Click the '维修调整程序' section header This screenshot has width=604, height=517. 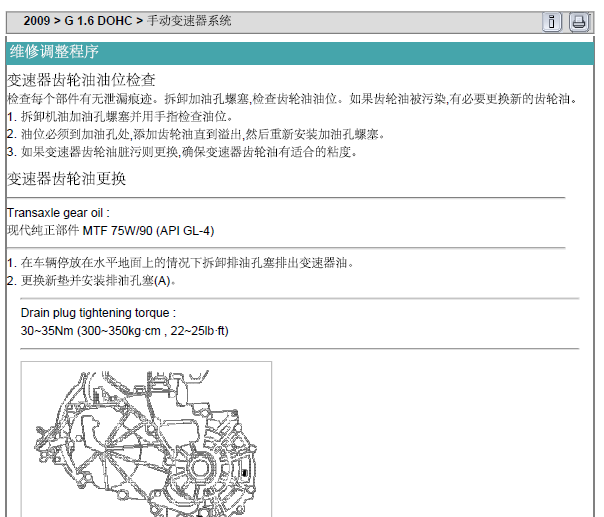(x=300, y=52)
